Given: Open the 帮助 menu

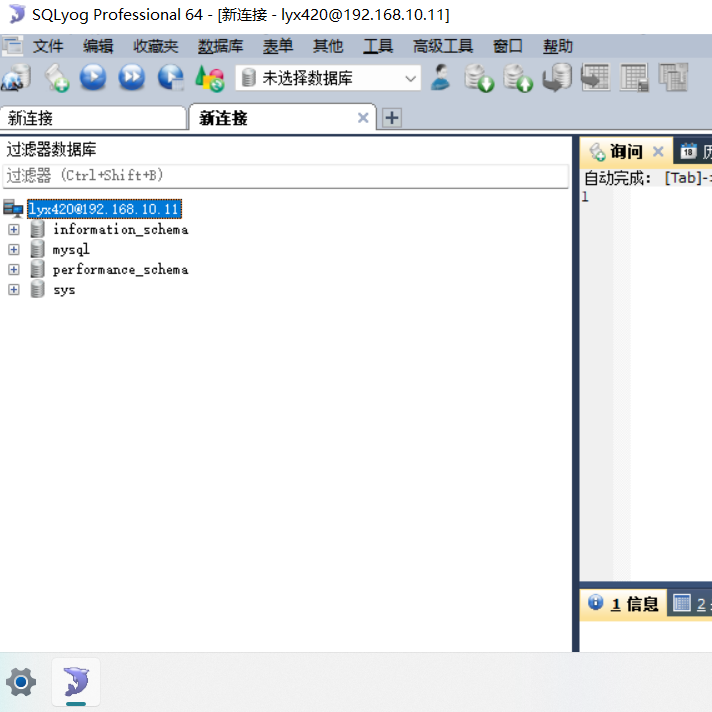Looking at the screenshot, I should (x=558, y=46).
